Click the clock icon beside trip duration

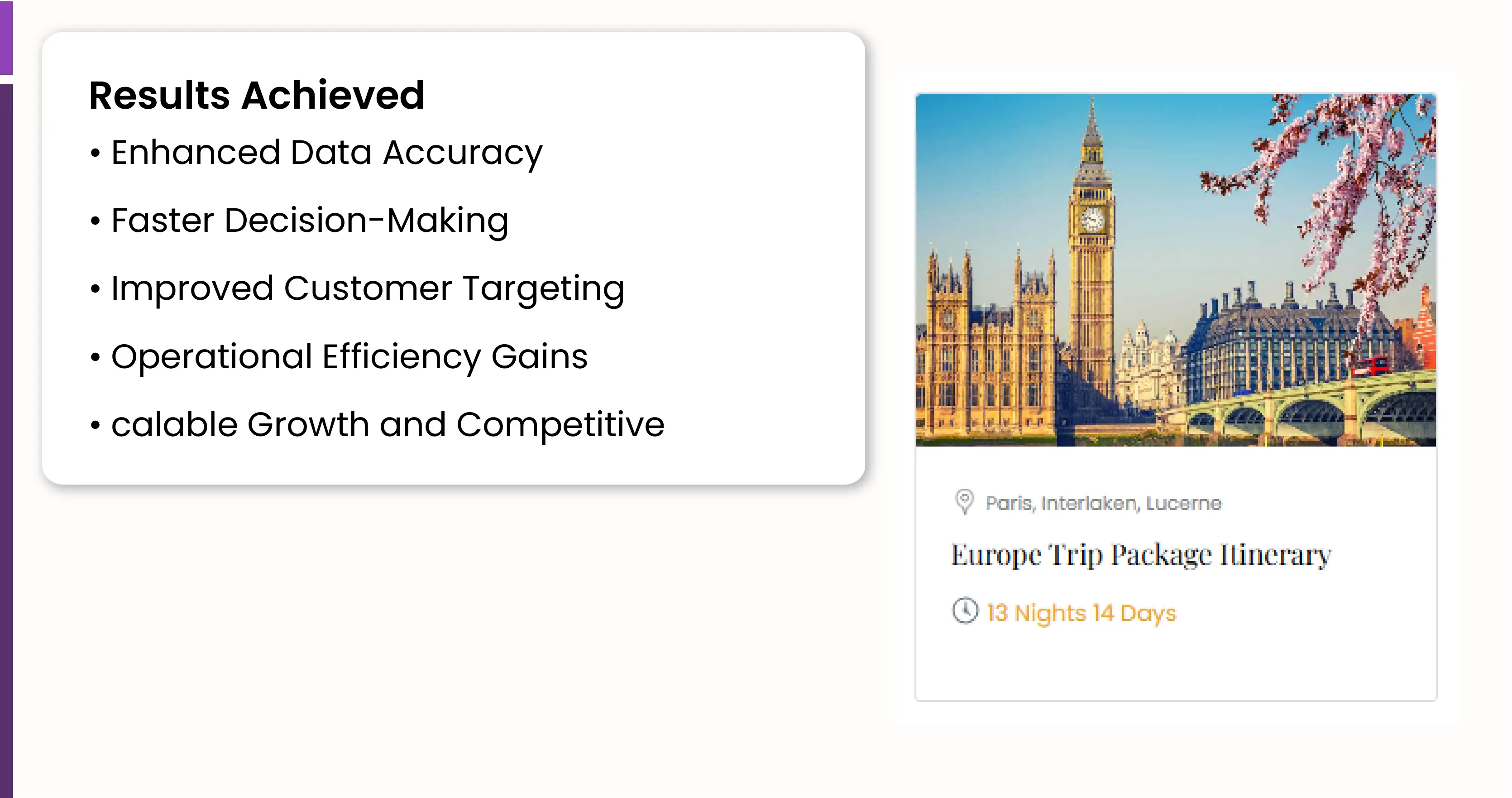(965, 611)
